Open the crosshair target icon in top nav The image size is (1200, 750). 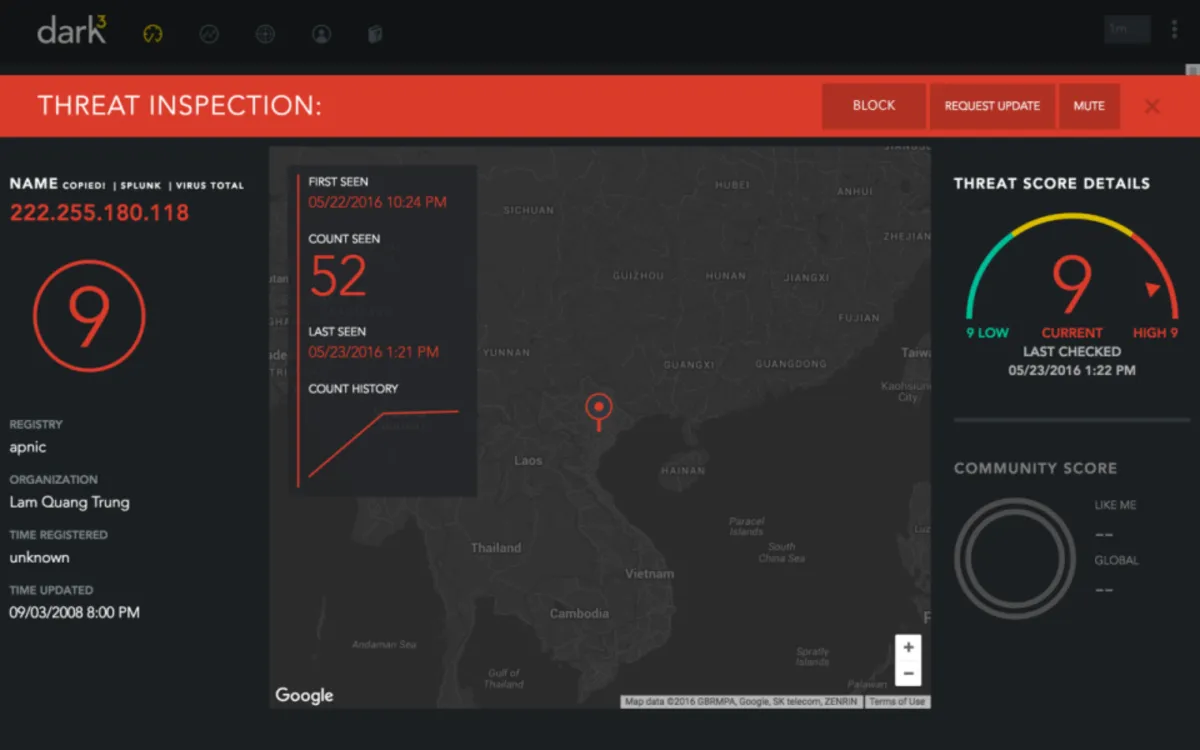265,33
